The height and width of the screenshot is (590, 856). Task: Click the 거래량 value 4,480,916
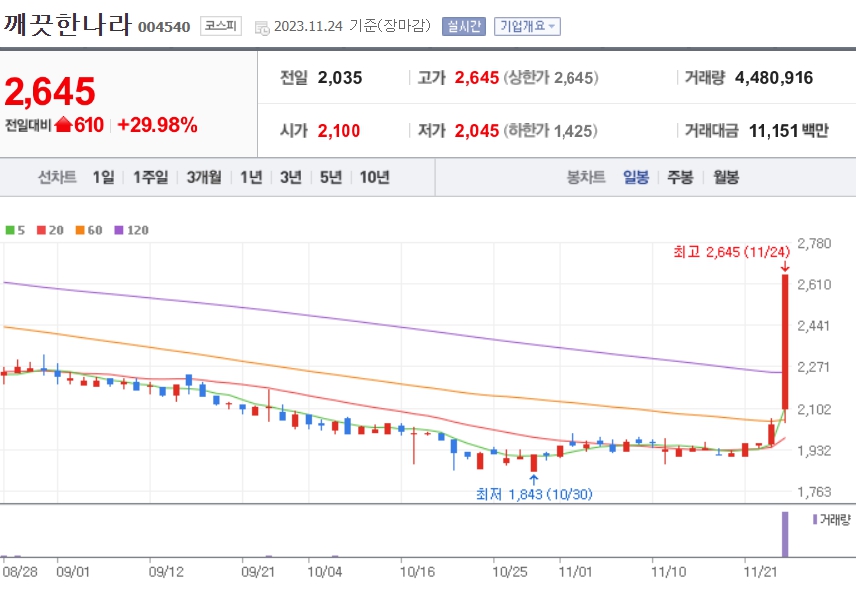tap(774, 78)
